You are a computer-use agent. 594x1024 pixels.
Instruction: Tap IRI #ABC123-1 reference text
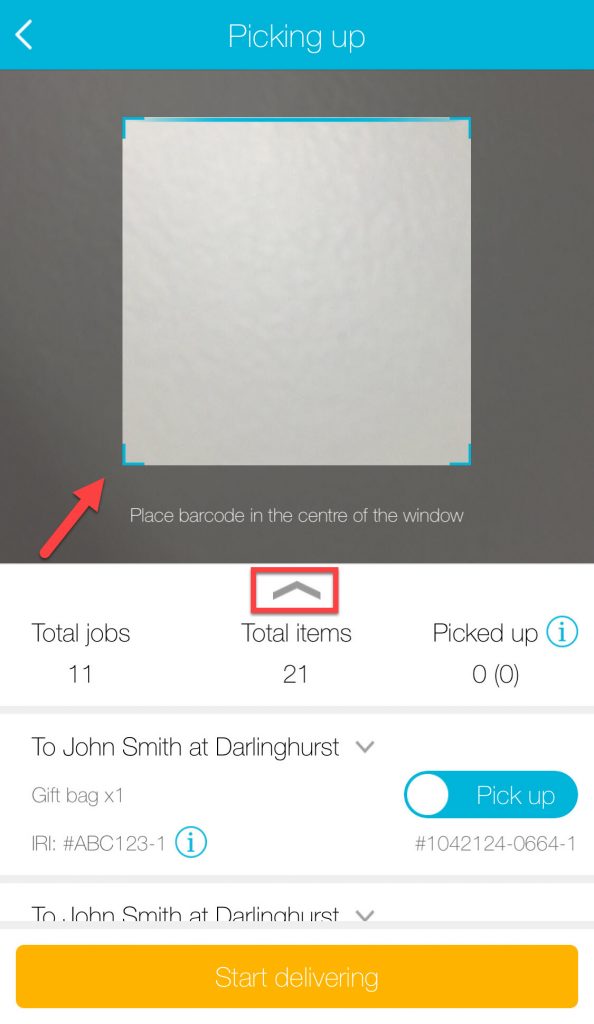coord(99,843)
